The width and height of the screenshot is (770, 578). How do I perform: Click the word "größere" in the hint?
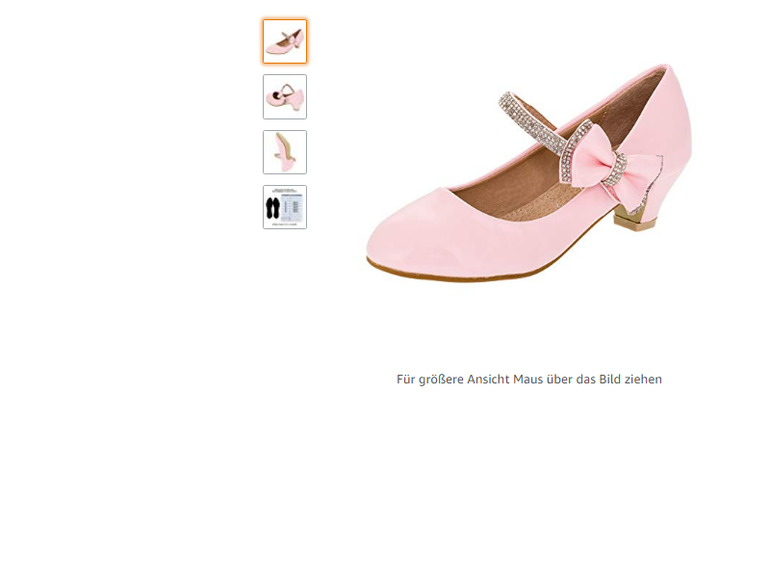(440, 379)
